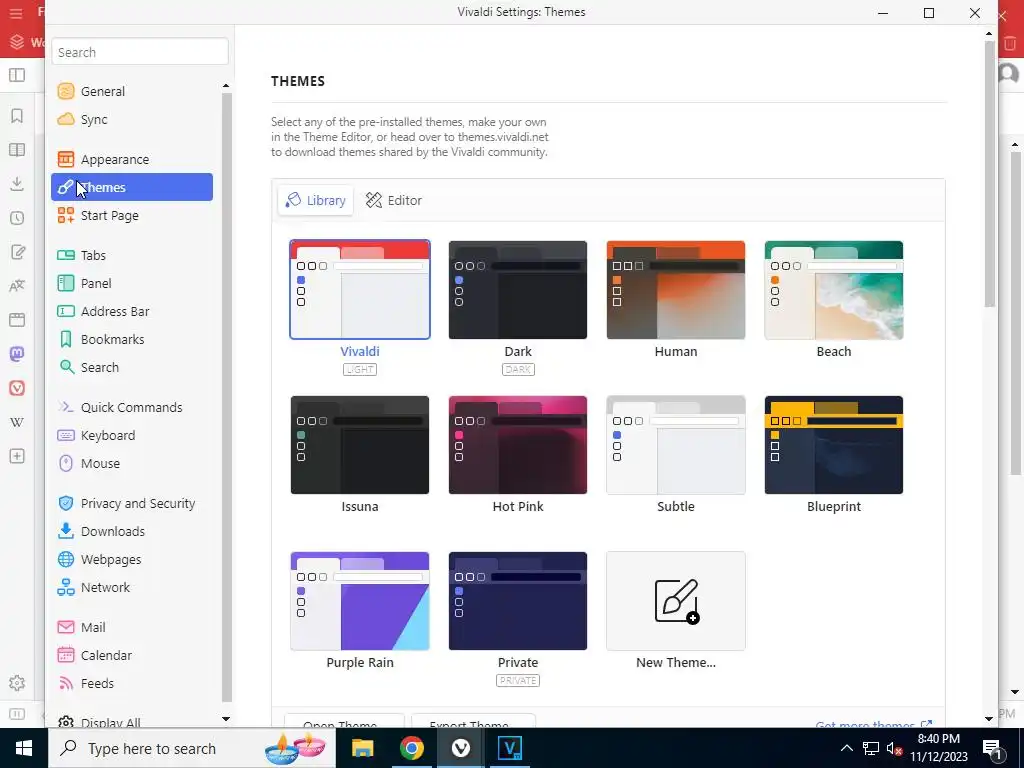Viewport: 1024px width, 768px height.
Task: Create a New Theme
Action: coord(676,601)
